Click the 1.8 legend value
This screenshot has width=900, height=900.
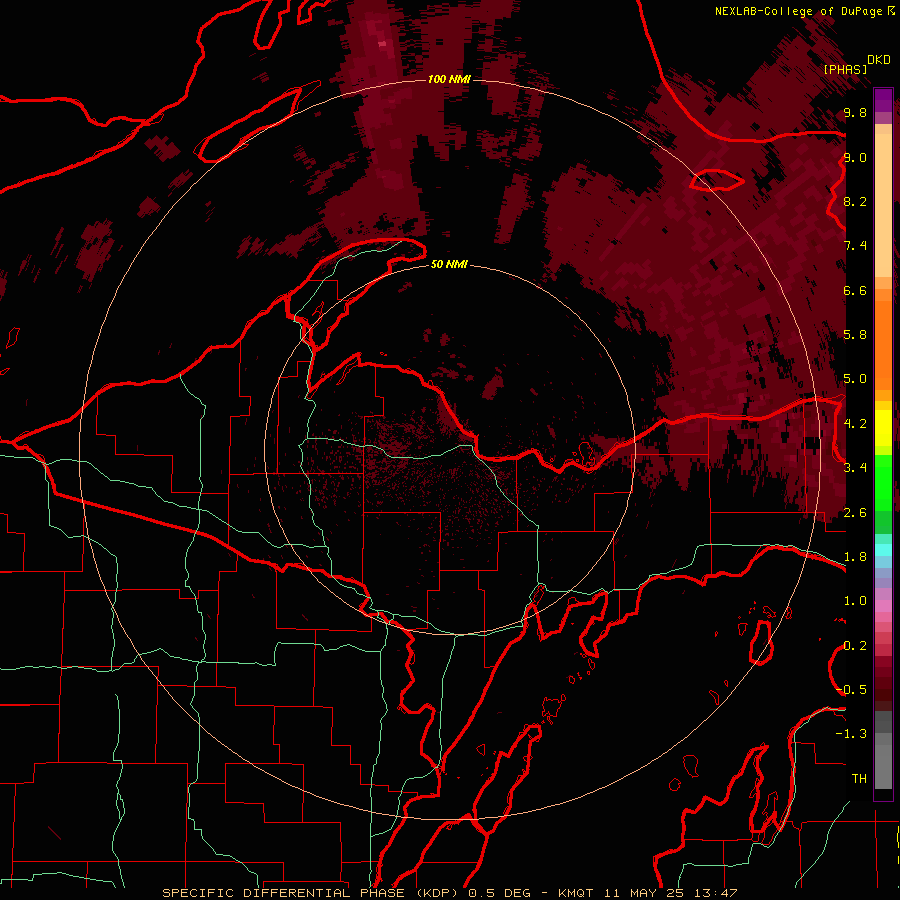click(855, 557)
